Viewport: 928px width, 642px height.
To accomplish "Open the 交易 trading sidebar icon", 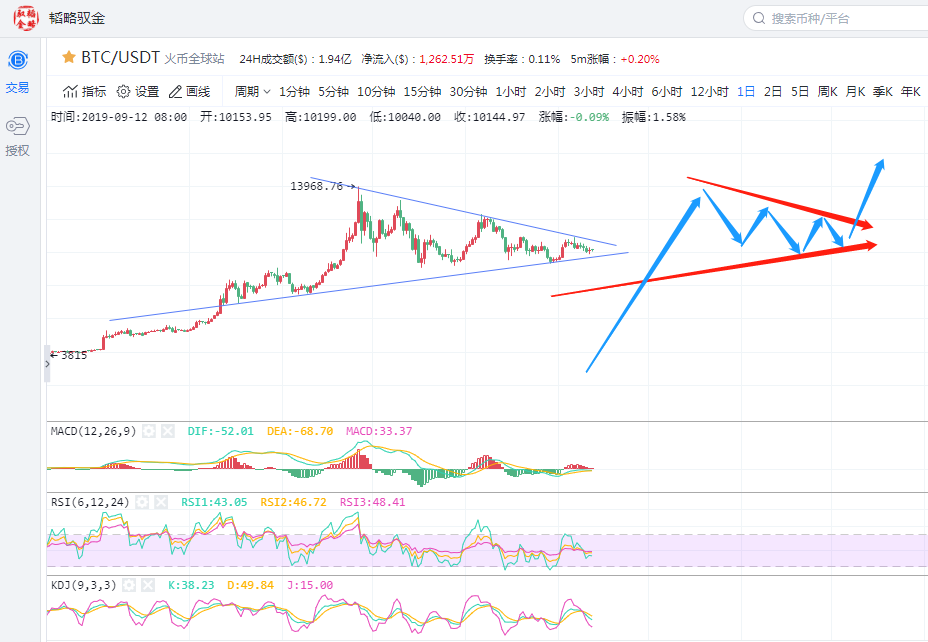I will [x=18, y=60].
